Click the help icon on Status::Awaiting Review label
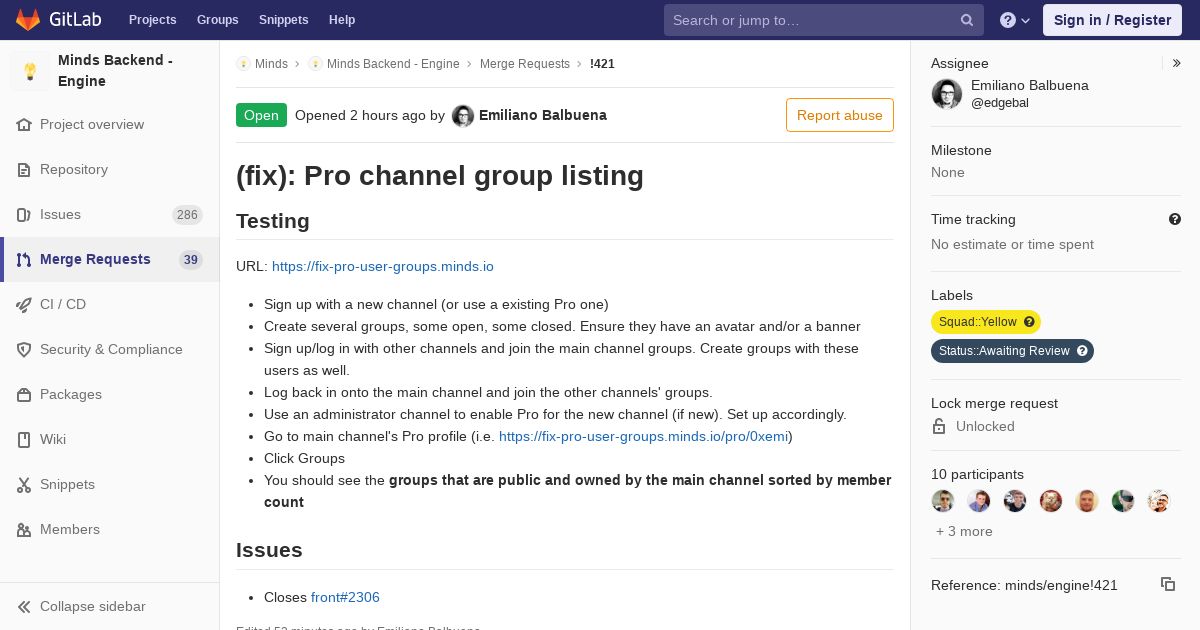Viewport: 1200px width, 630px height. coord(1082,351)
